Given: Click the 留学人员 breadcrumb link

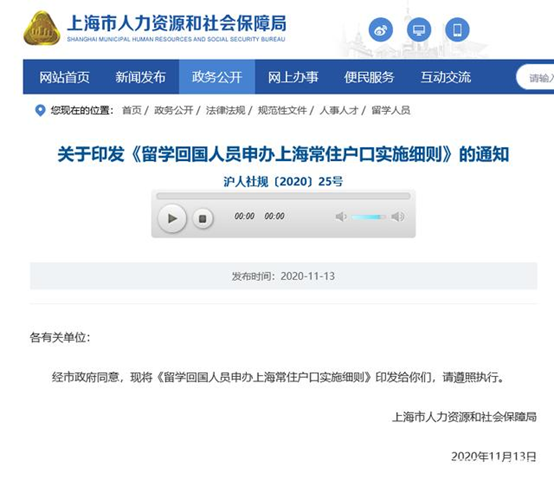Looking at the screenshot, I should (391, 111).
